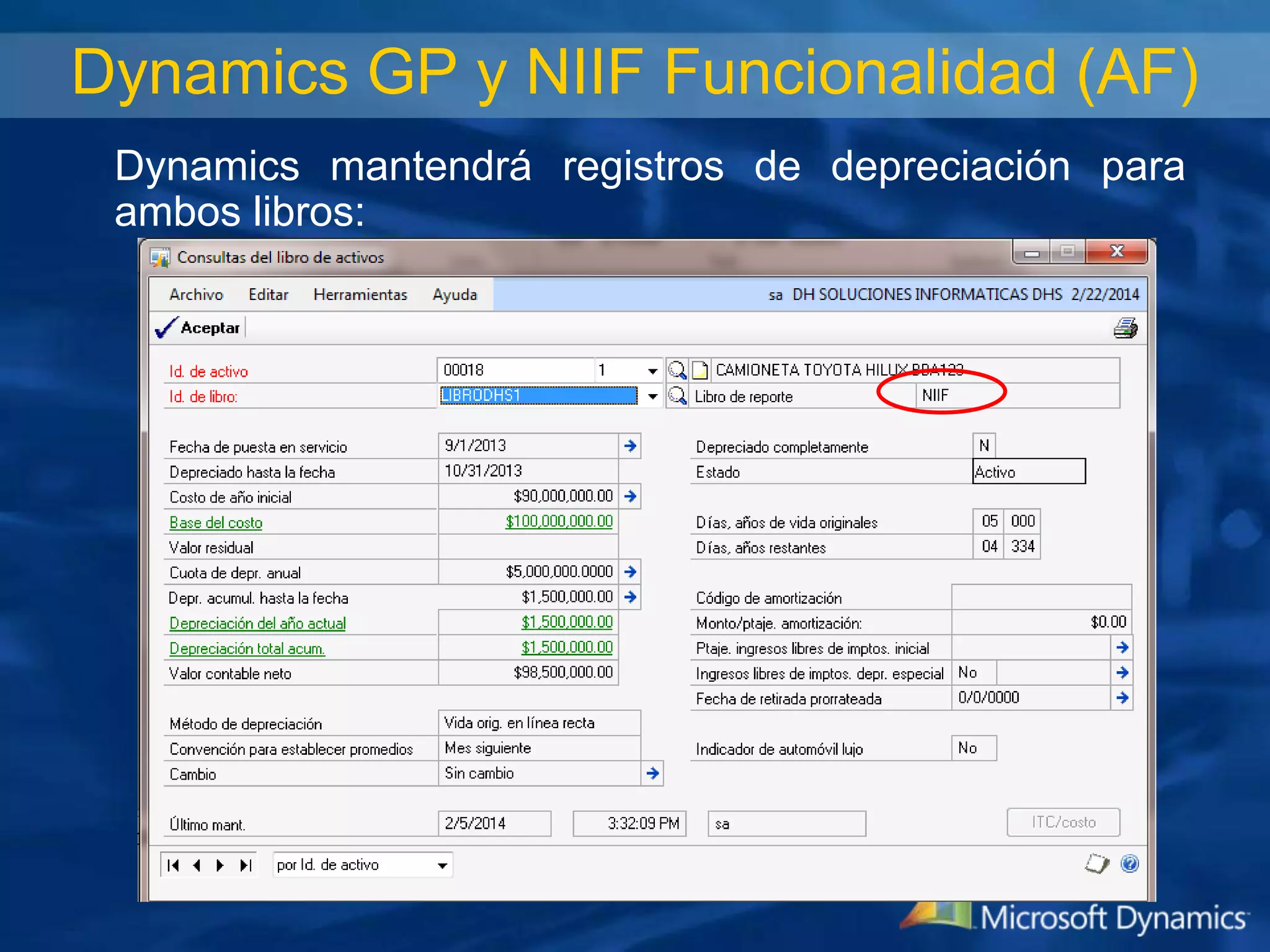Image resolution: width=1270 pixels, height=952 pixels.
Task: Open the Herramientas menu
Action: tap(360, 294)
